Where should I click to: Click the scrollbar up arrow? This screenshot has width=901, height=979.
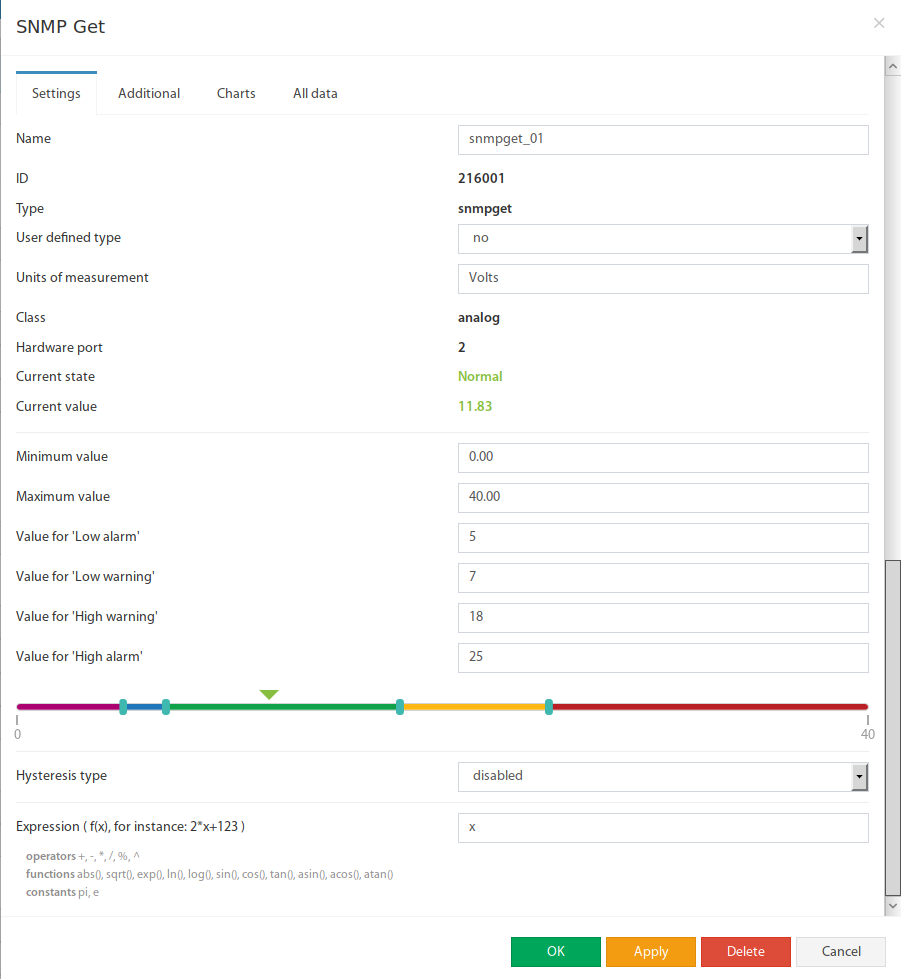point(893,66)
